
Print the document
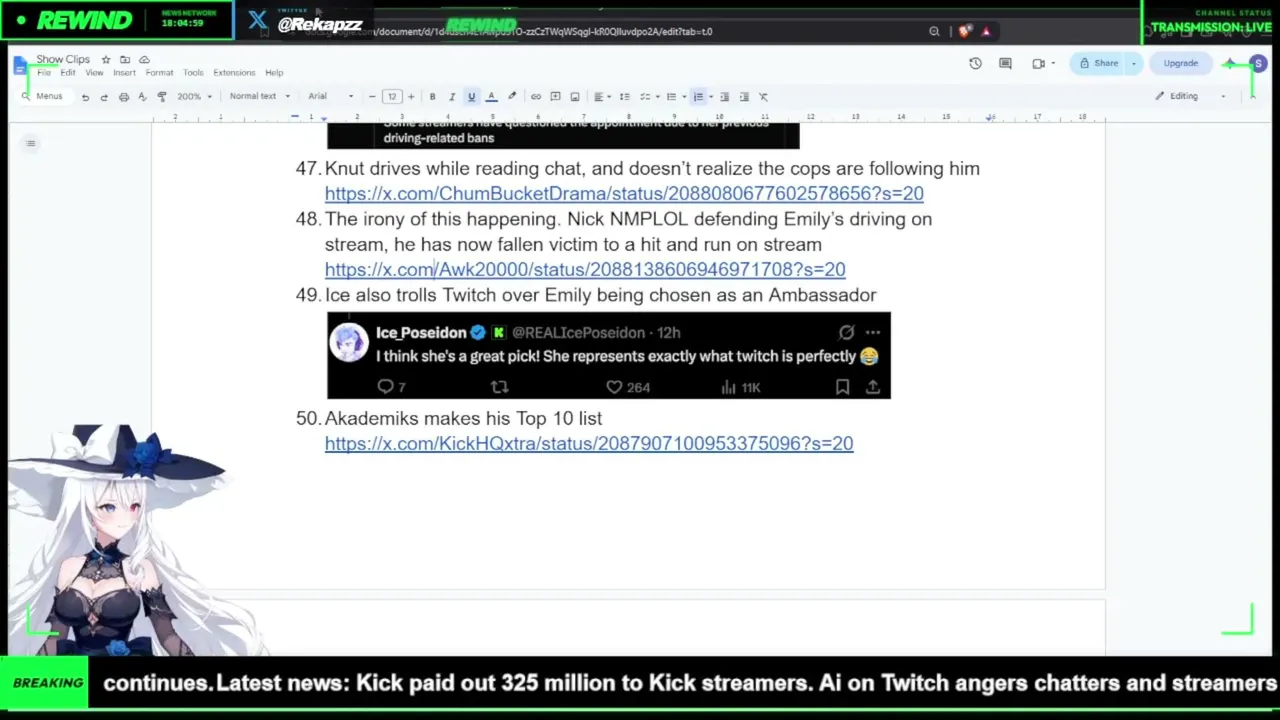pos(123,97)
